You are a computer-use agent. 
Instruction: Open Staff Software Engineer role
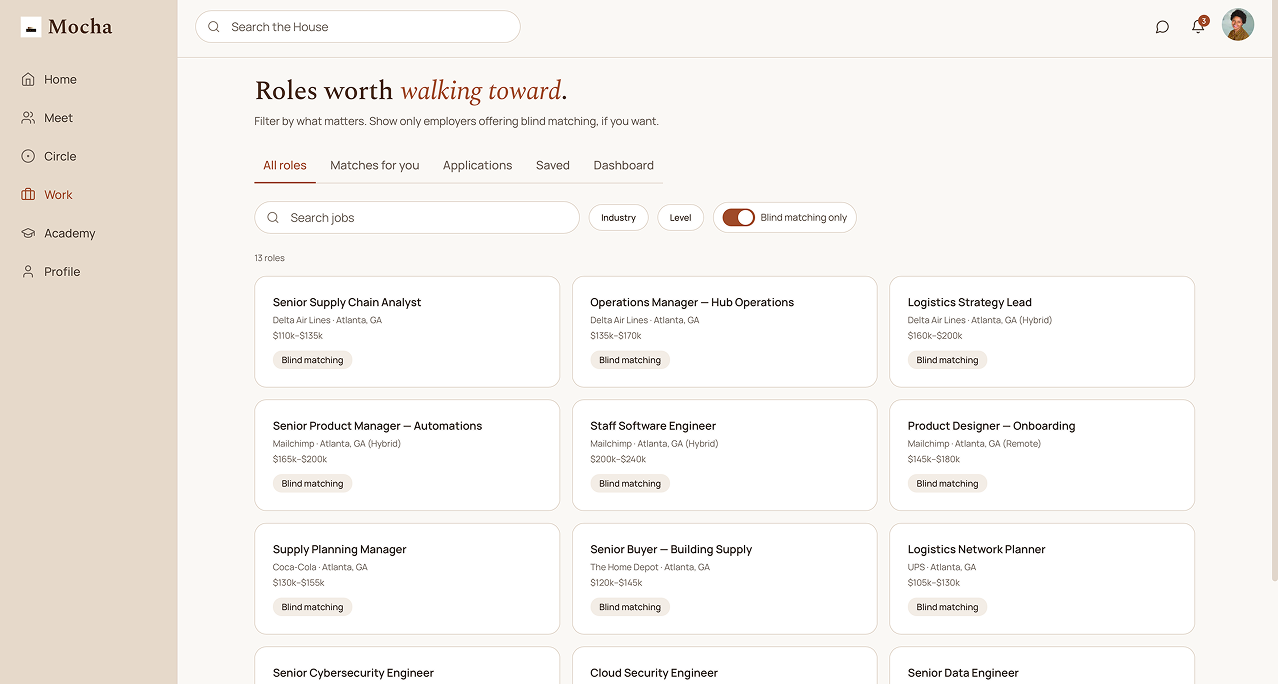(x=724, y=455)
